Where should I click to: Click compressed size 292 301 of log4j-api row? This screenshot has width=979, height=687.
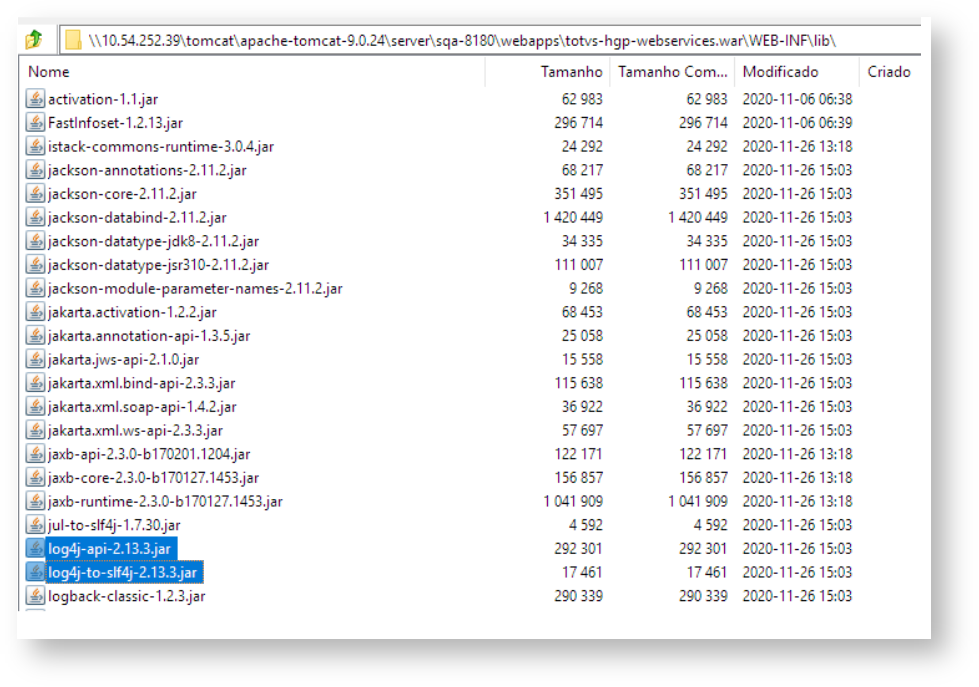(703, 549)
